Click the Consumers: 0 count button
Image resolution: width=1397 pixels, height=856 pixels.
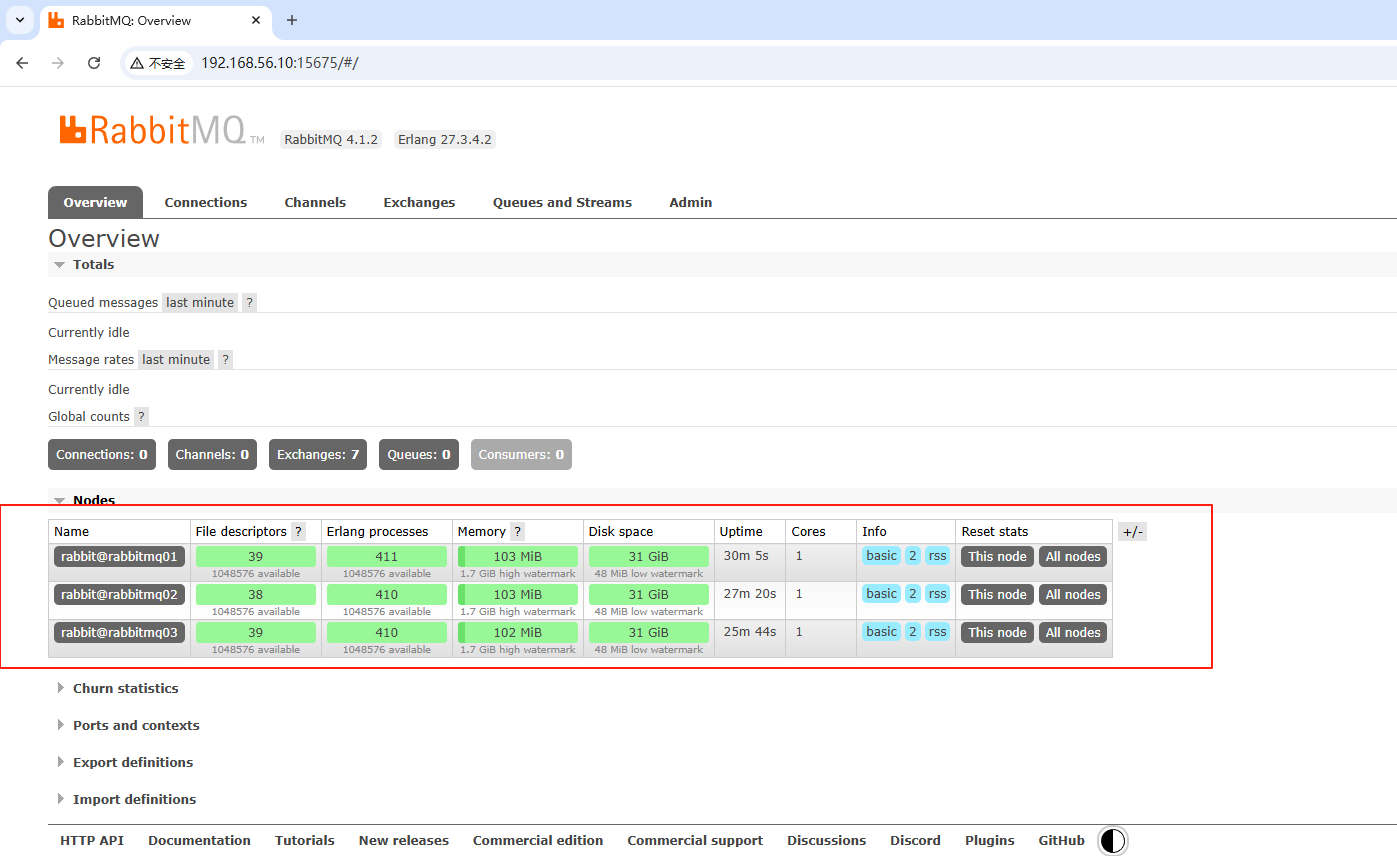[521, 455]
